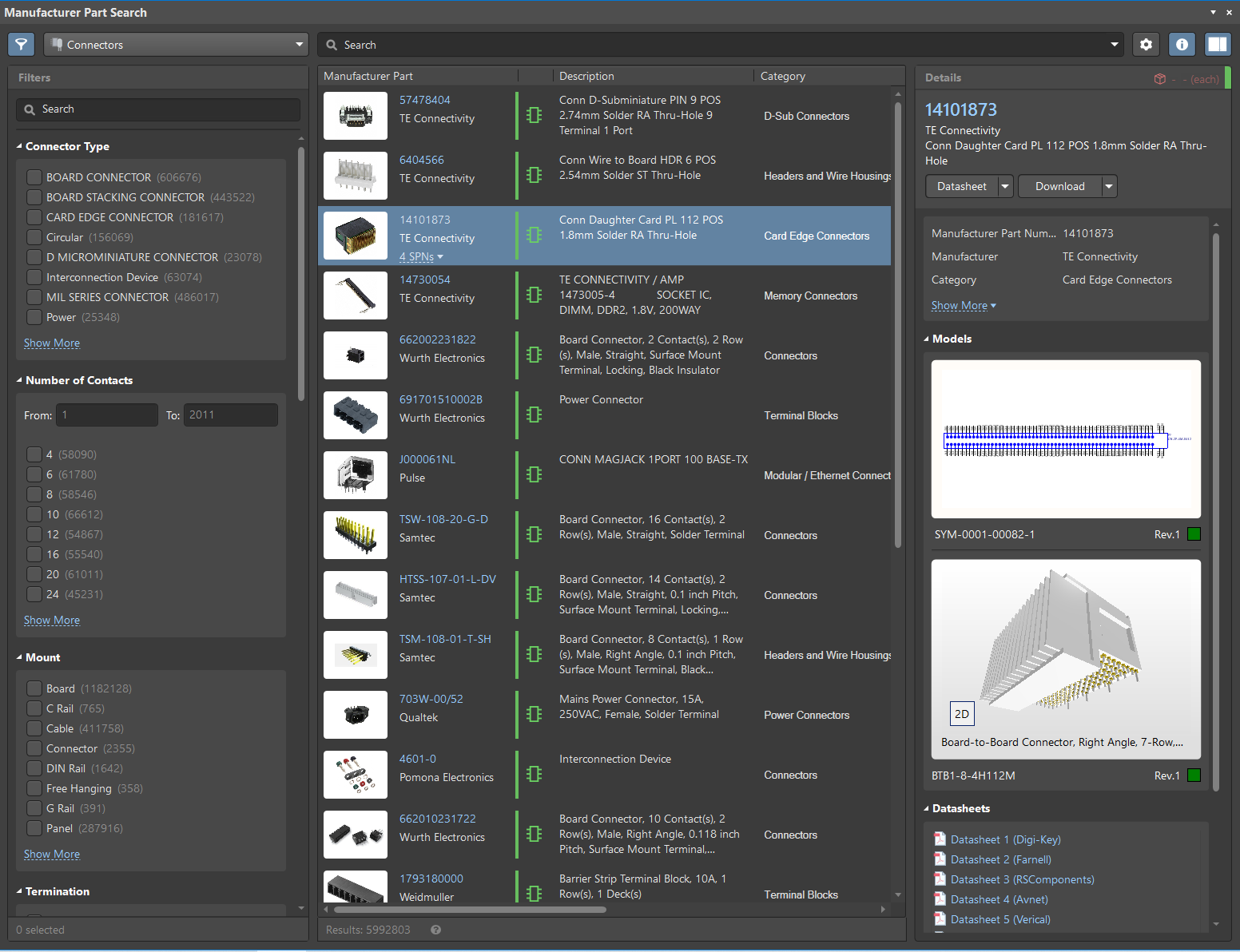
Task: Click the price cube icon in Details
Action: click(1160, 79)
